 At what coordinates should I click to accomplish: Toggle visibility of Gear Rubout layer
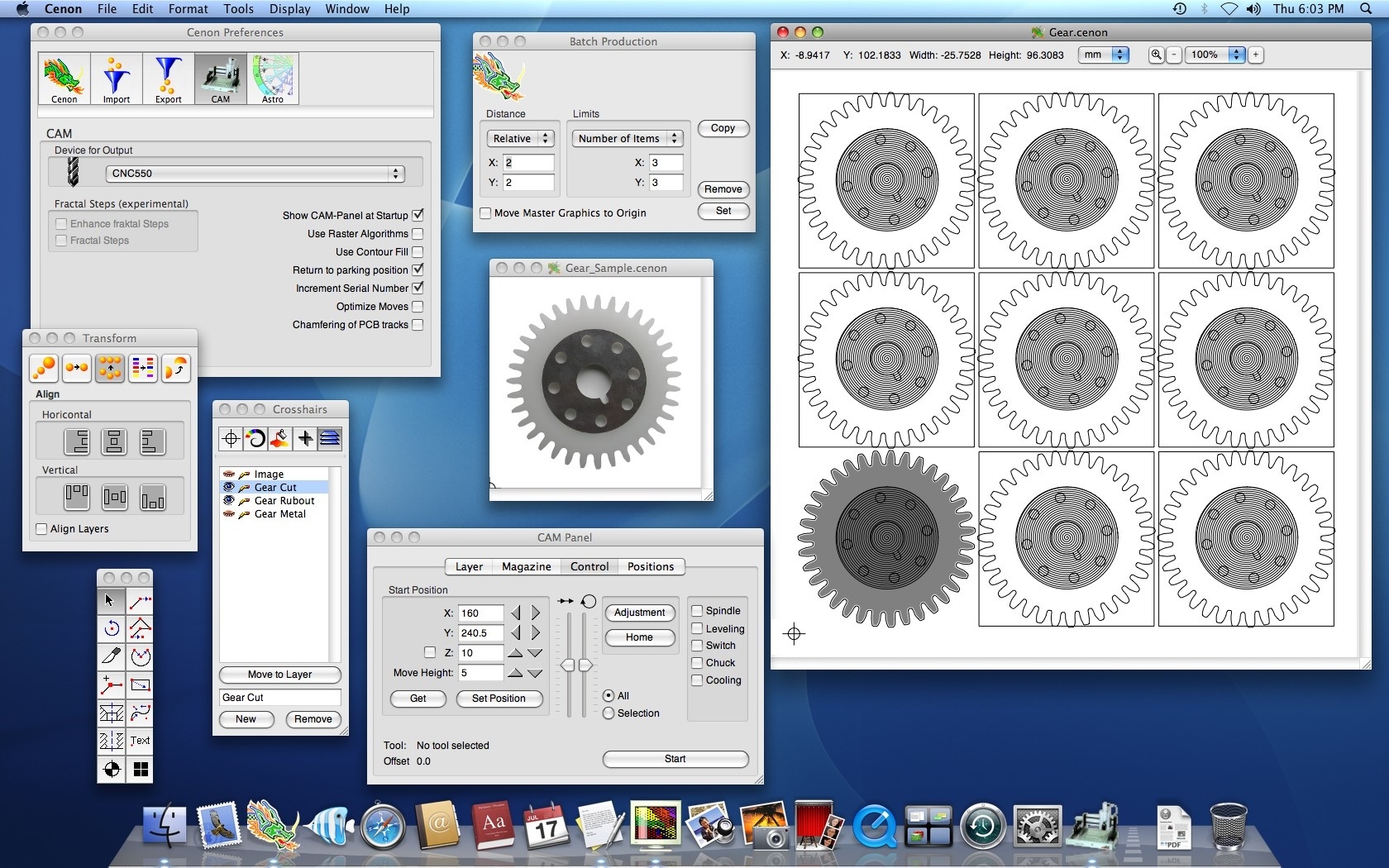tap(229, 500)
